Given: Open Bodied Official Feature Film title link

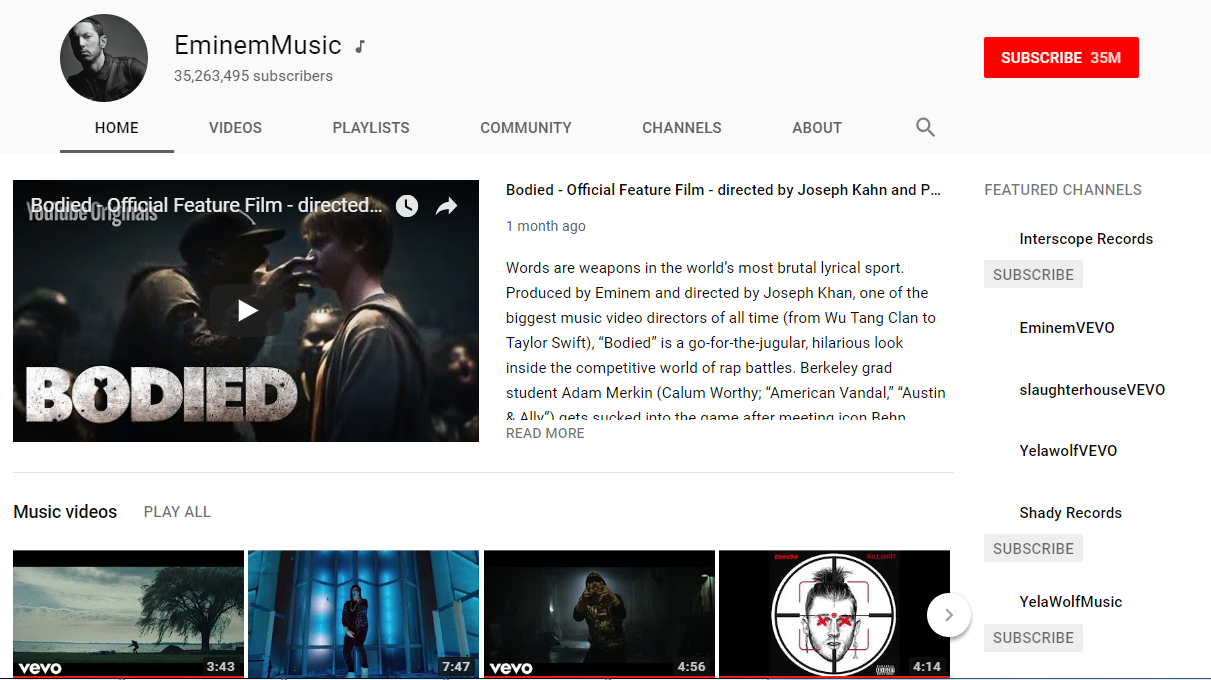Looking at the screenshot, I should point(723,190).
